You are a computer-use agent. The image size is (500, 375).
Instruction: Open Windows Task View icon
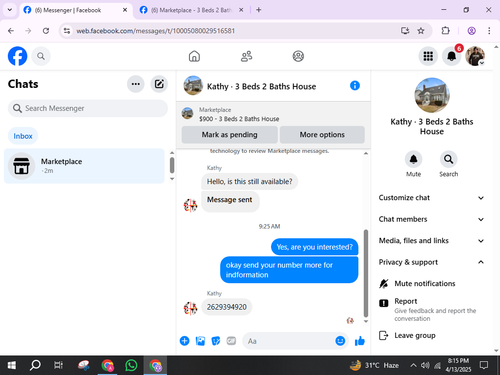point(59,365)
